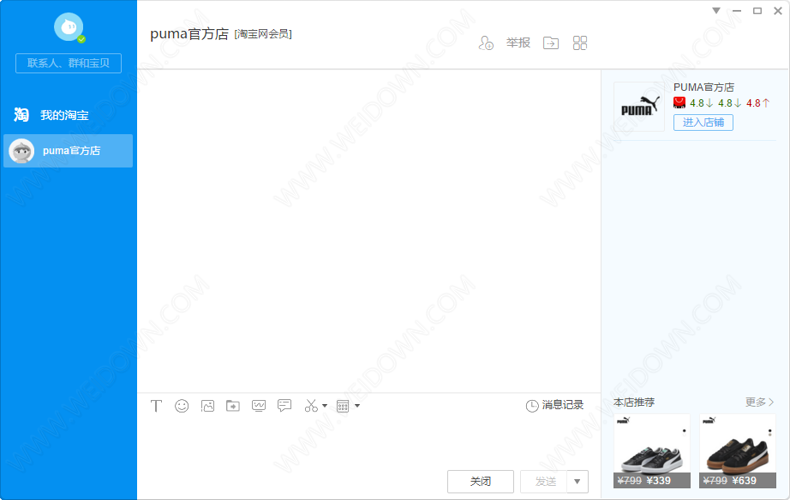Click the add friend icon in header
This screenshot has width=790, height=500.
pyautogui.click(x=486, y=43)
